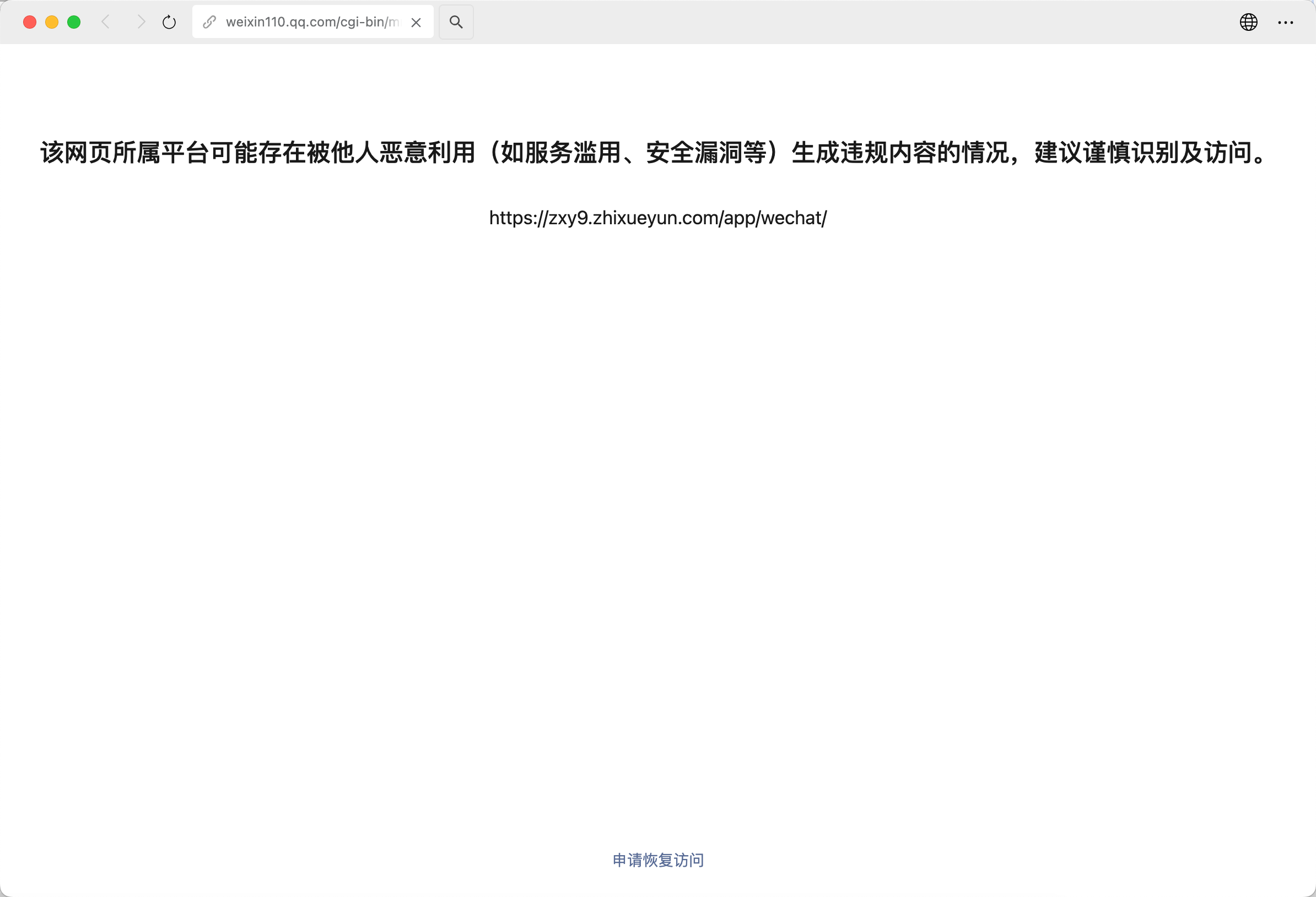
Task: Open the three-dot more options menu
Action: [x=1286, y=22]
